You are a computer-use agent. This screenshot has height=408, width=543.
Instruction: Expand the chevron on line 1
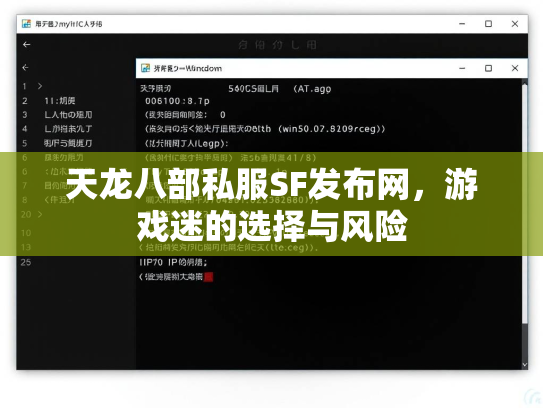pyautogui.click(x=40, y=86)
